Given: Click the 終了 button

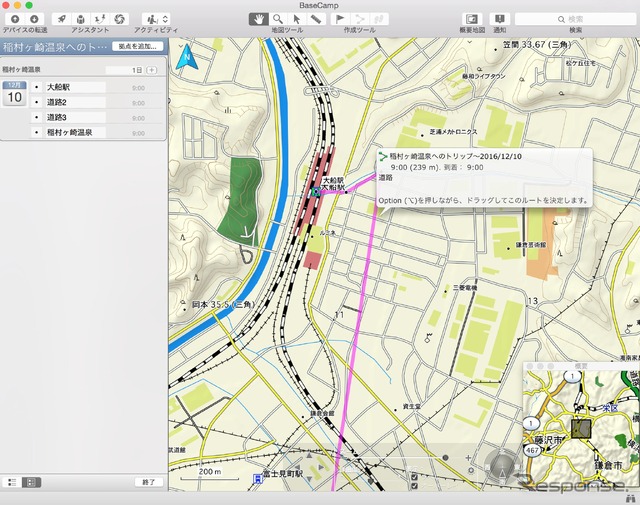Looking at the screenshot, I should point(149,482).
